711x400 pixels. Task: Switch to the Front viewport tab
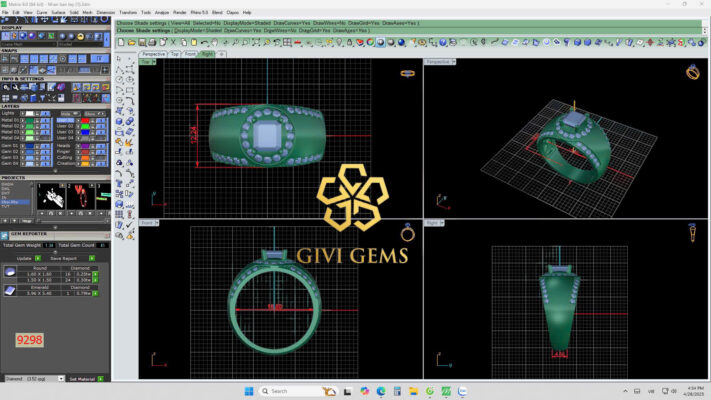[190, 54]
